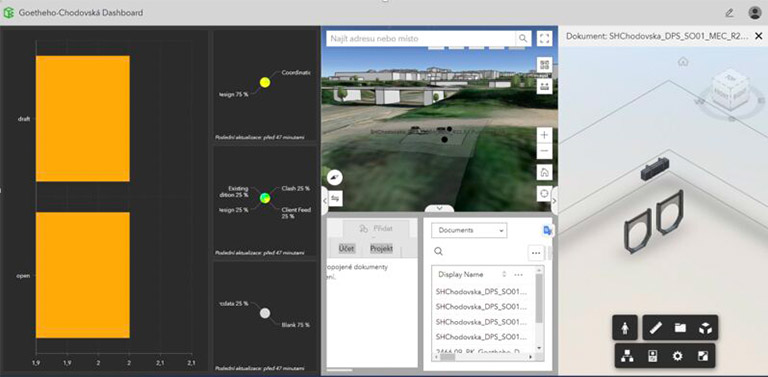This screenshot has height=377, width=768.
Task: Open the model browser hierarchy icon
Action: pos(627,356)
